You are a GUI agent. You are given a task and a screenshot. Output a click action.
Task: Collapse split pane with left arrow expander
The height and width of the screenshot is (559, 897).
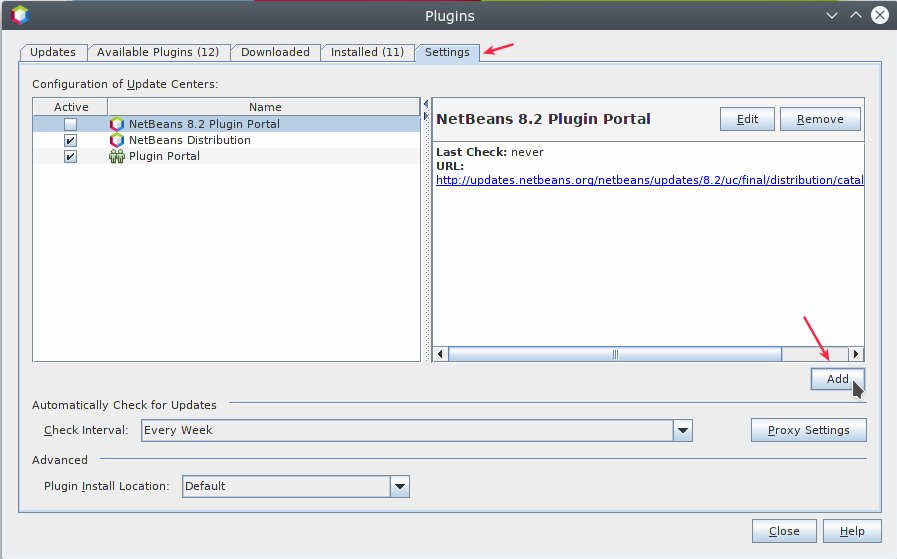(x=426, y=104)
